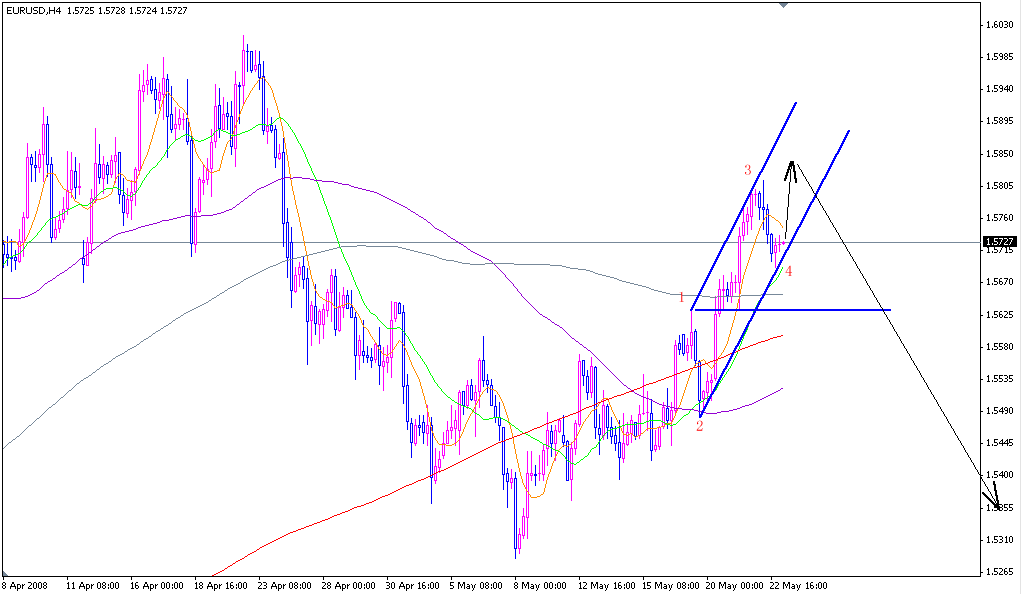Click the 1.5805 price axis label
The height and width of the screenshot is (594, 1022).
(x=1000, y=186)
